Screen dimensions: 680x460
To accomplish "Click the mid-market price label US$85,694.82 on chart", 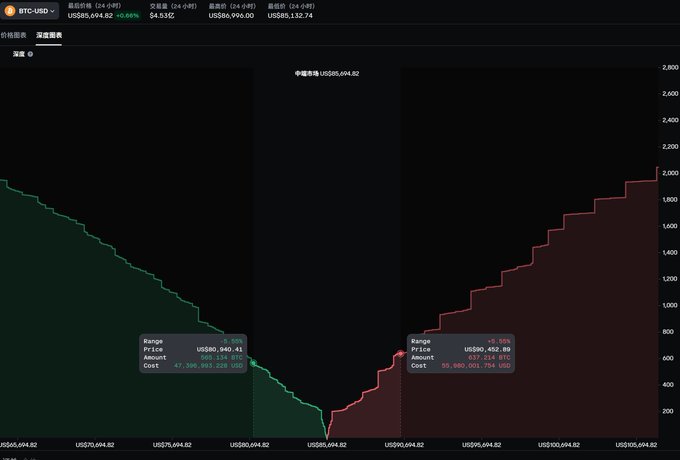I will [339, 74].
